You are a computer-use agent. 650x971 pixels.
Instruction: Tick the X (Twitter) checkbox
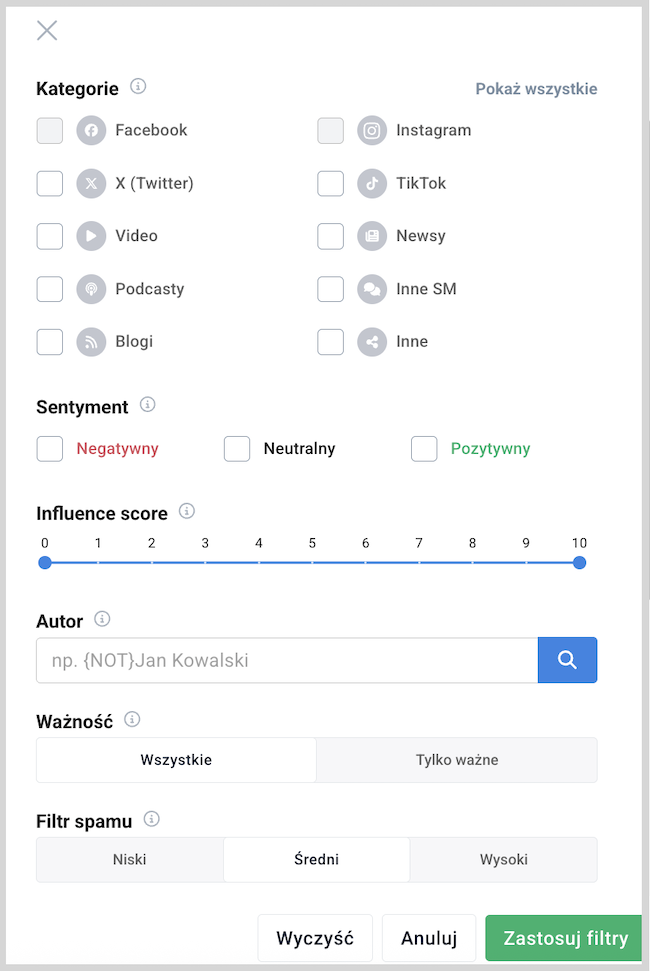50,183
